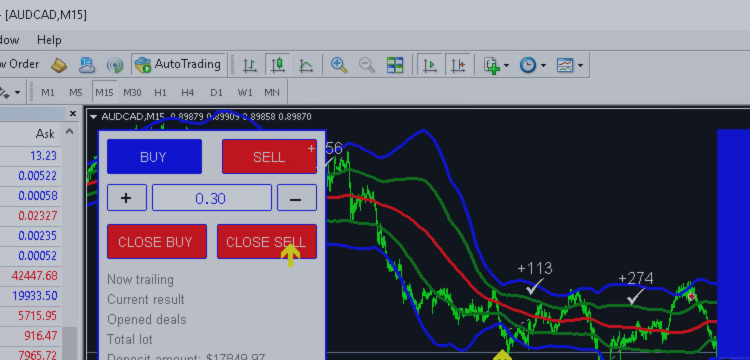Click the Market Watch scrollbar thumb
Screen dimensions: 750x360
tap(70, 343)
